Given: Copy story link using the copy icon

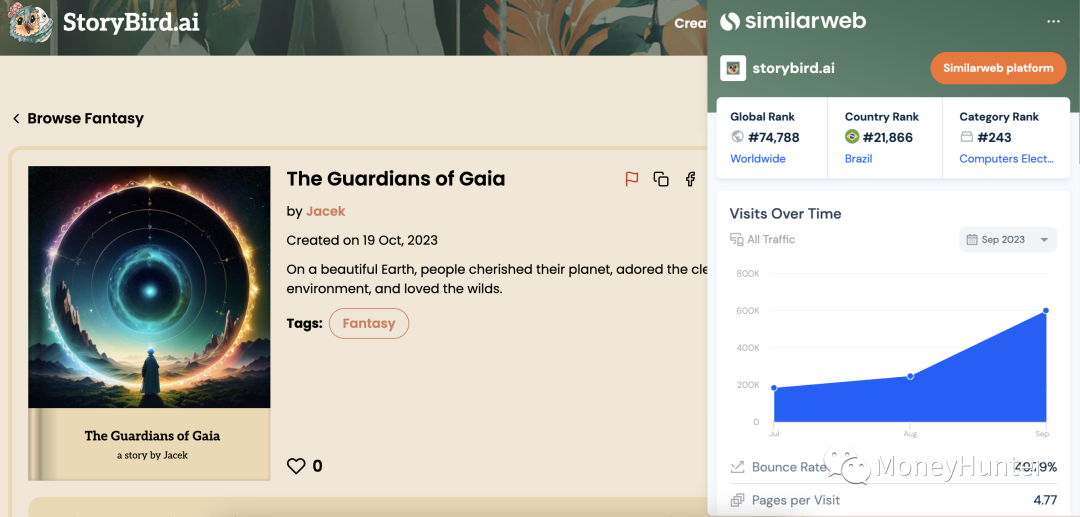Looking at the screenshot, I should [661, 179].
